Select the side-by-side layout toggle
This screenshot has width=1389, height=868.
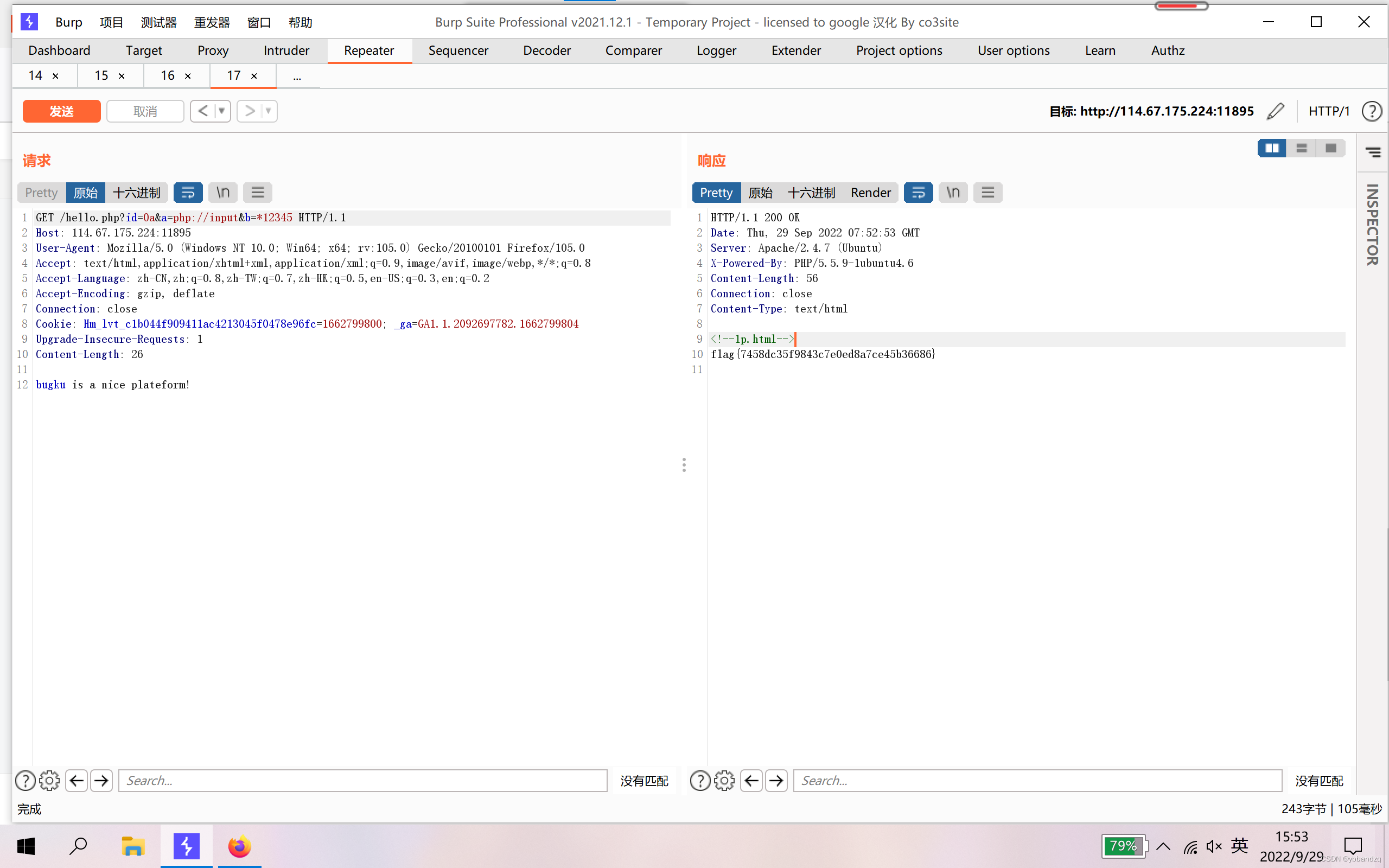tap(1273, 148)
